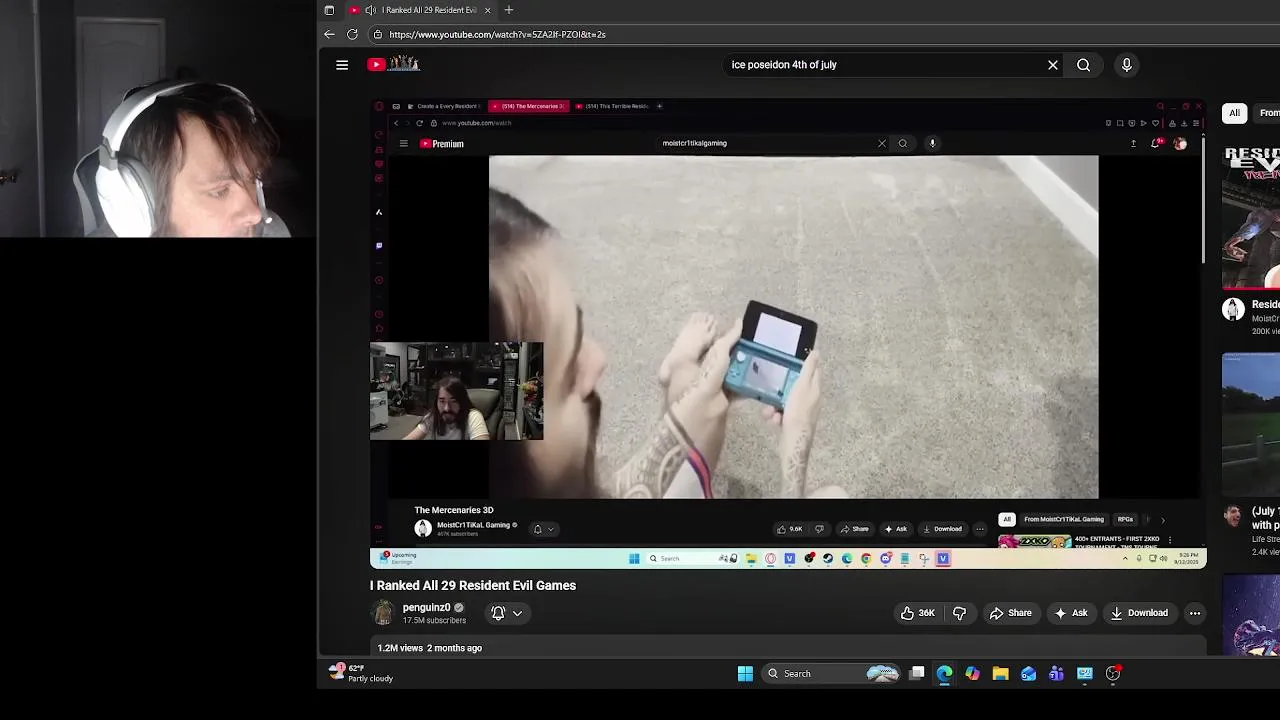Open the weather widget showing Partly cloudy

(x=362, y=673)
